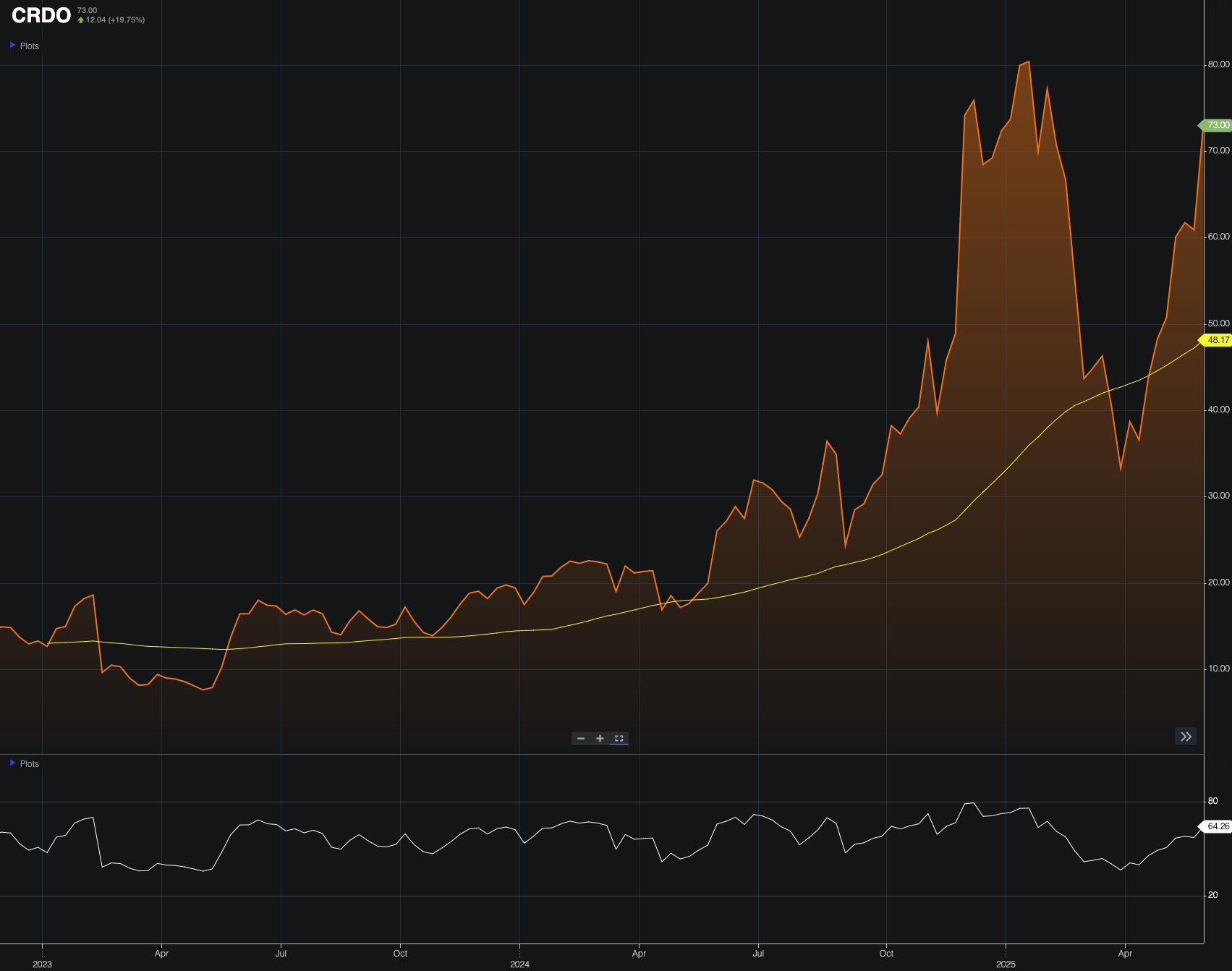Expand the Plots section in the lower indicator panel

pos(29,763)
